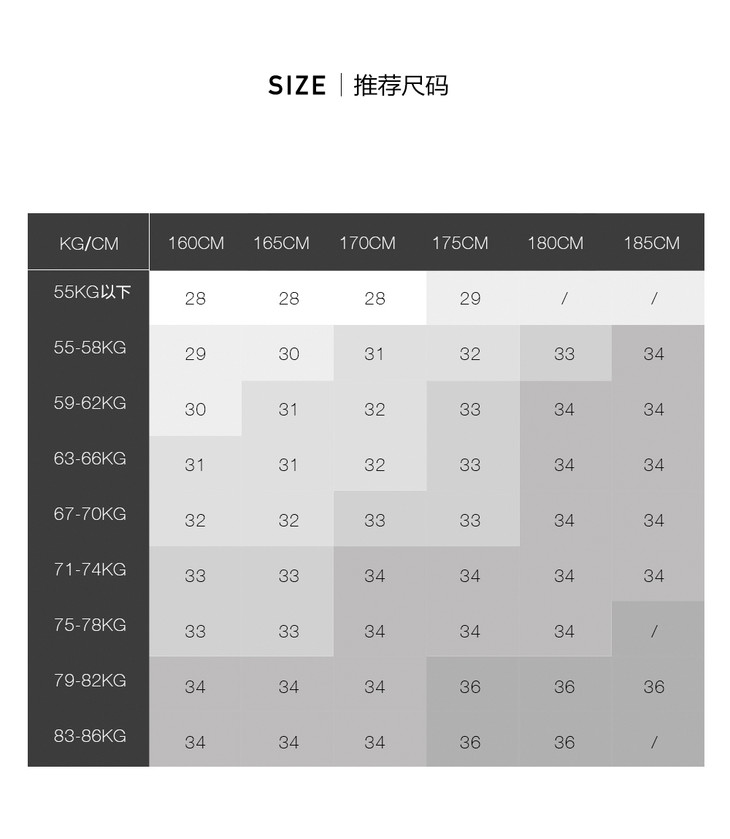The width and height of the screenshot is (730, 839).
Task: Click the 63-66KG row label
Action: pos(90,459)
